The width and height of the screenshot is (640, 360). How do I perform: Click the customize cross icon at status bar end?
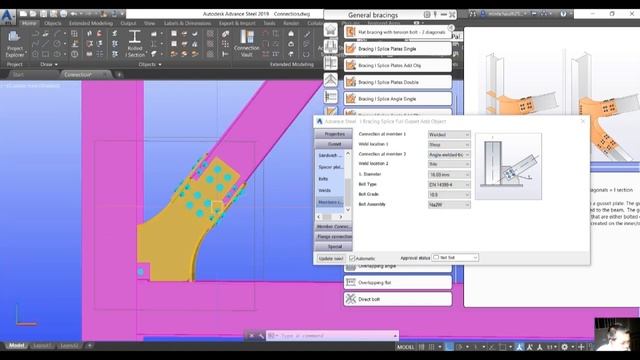click(x=581, y=347)
